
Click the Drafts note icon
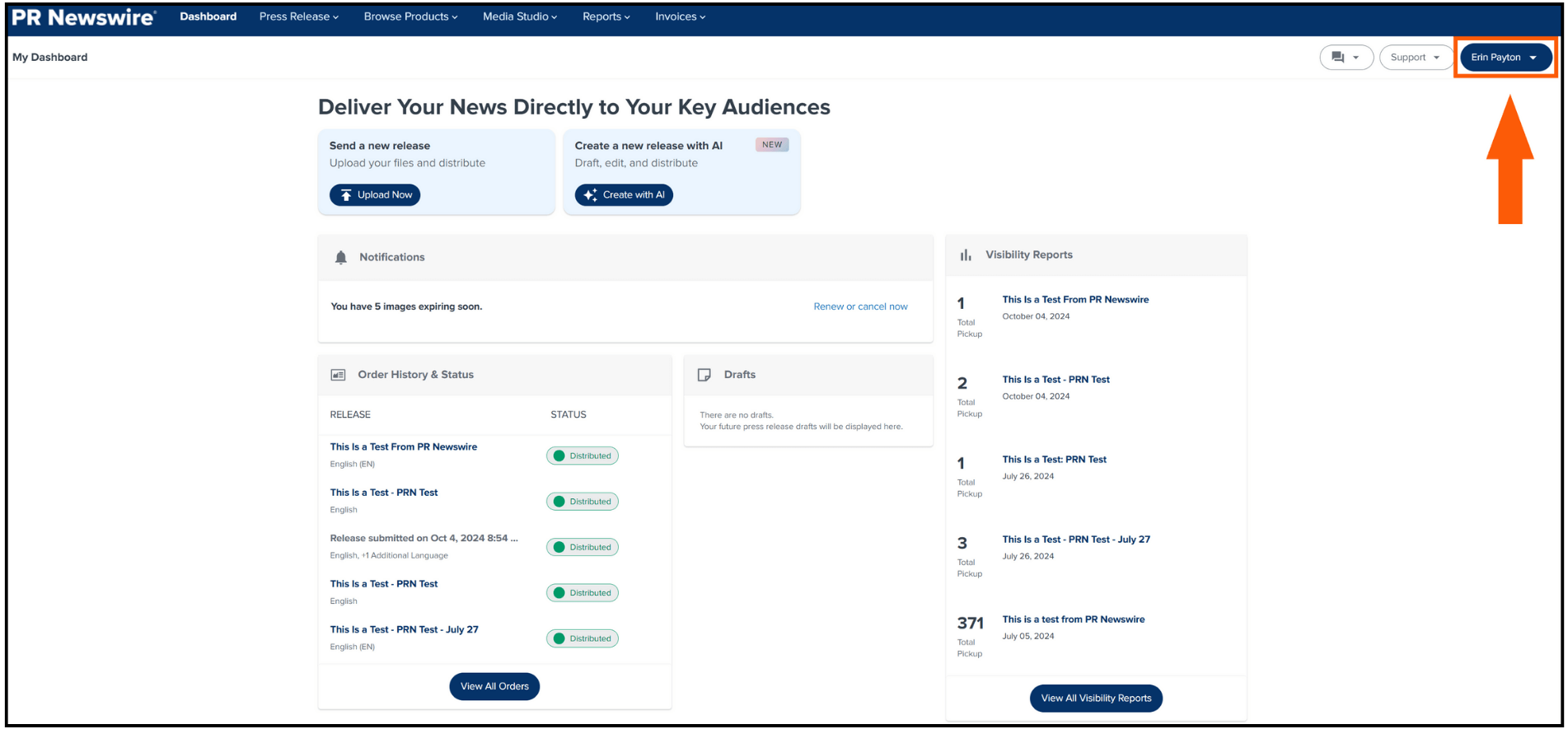704,375
